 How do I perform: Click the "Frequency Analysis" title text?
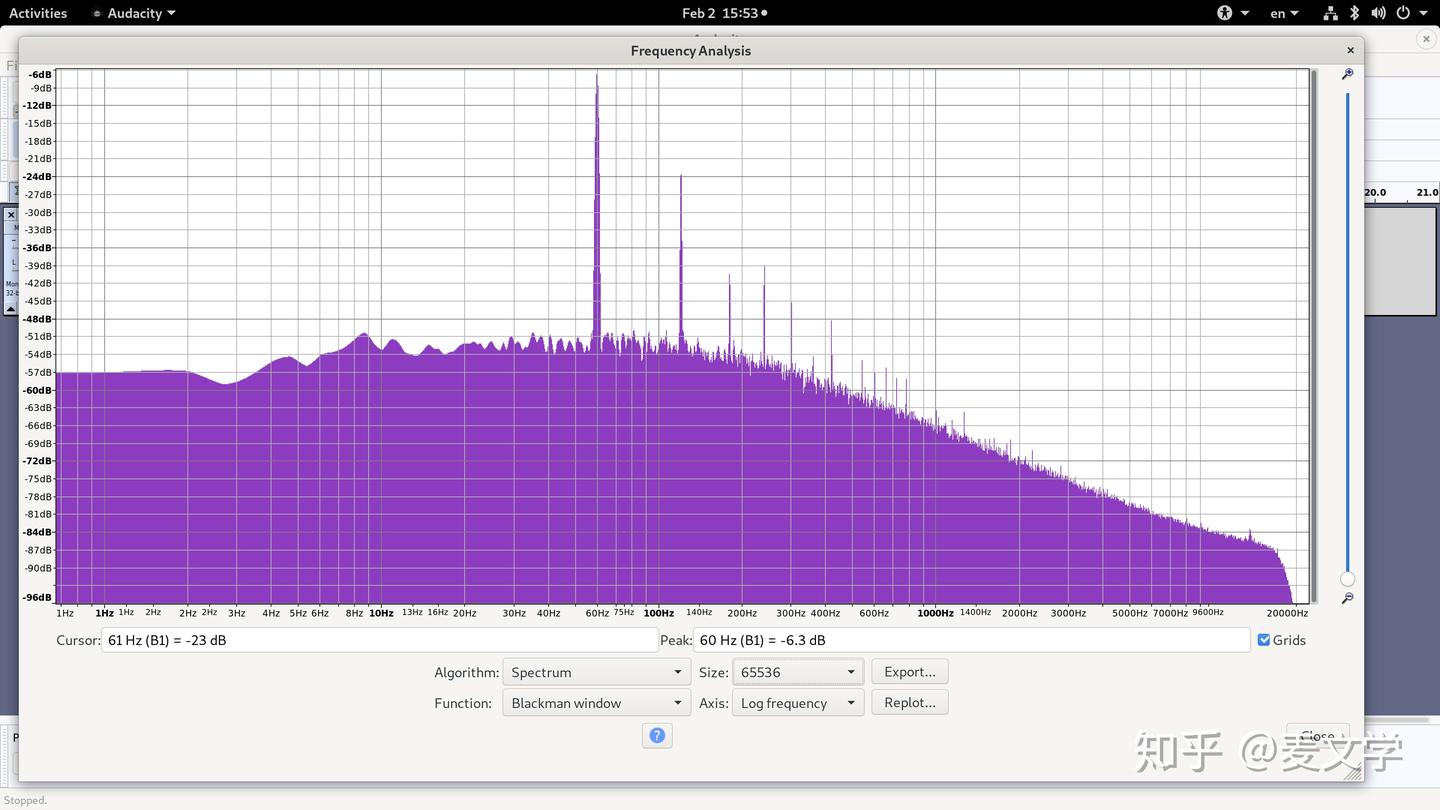[691, 50]
